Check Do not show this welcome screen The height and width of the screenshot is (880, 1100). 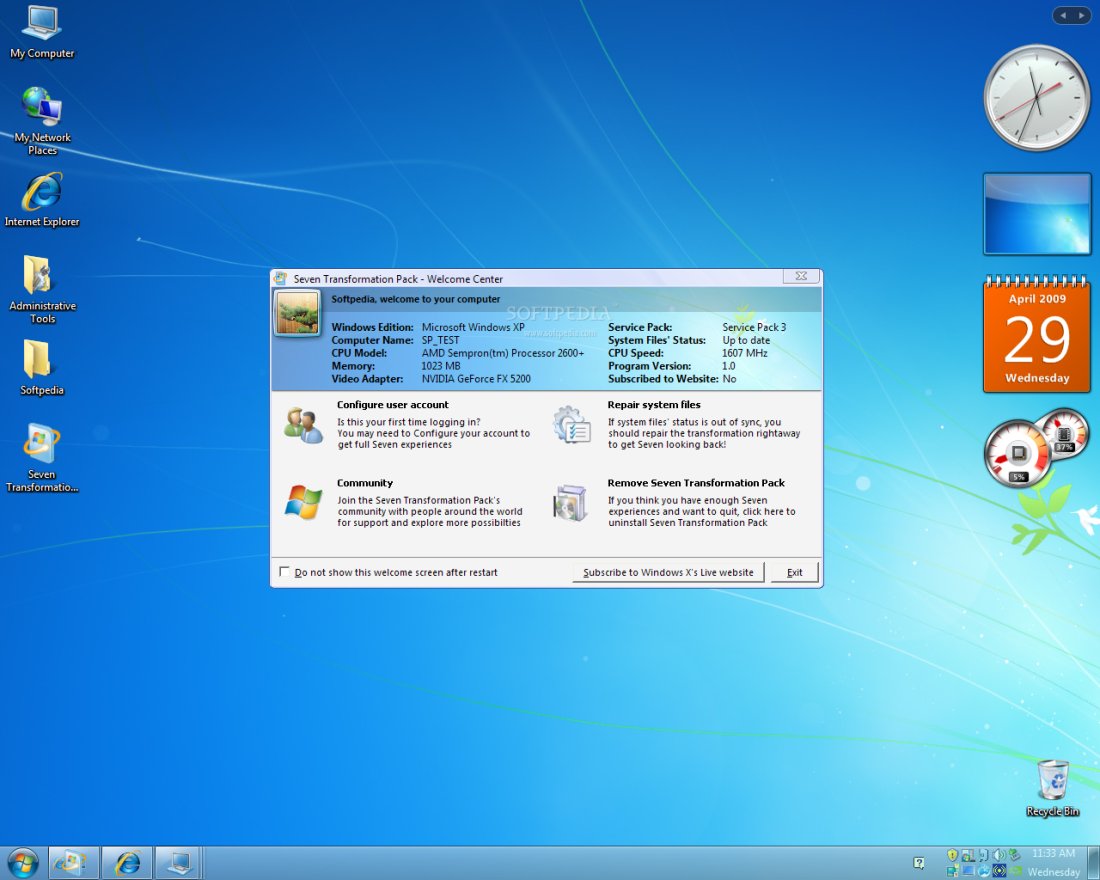[x=284, y=572]
